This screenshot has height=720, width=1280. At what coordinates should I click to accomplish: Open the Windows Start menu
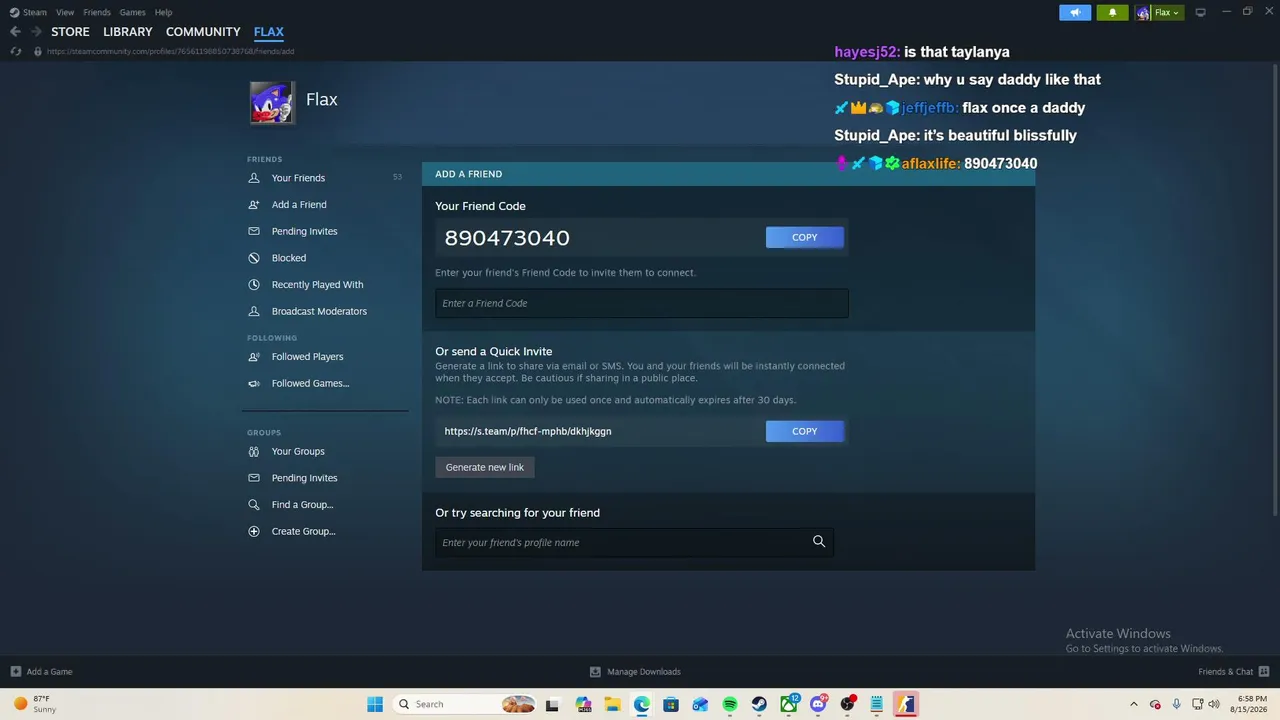coord(375,704)
